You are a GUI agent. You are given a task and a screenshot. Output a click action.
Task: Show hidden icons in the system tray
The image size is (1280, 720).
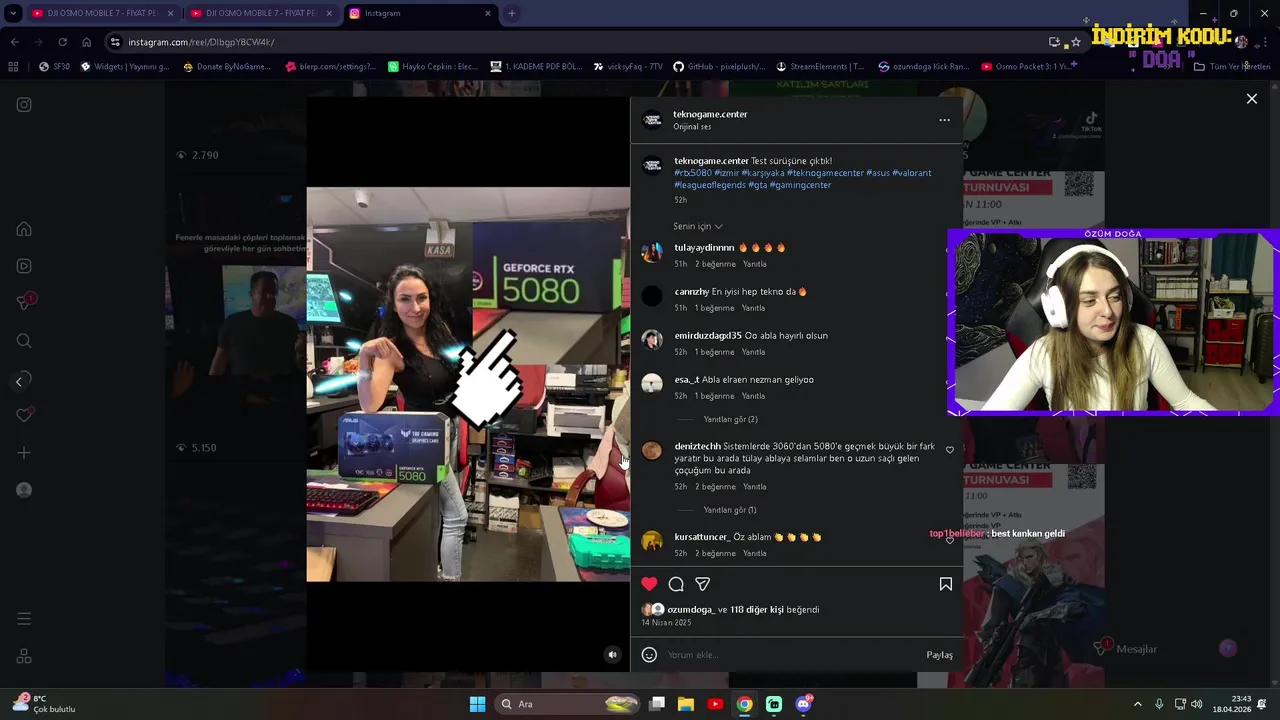1137,704
